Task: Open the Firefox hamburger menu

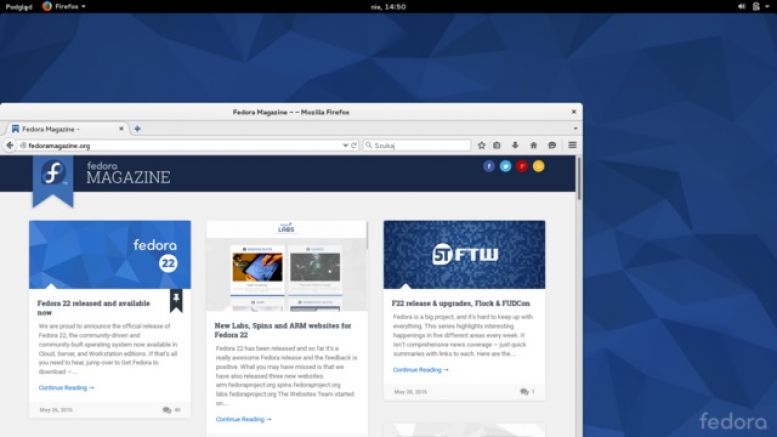Action: [x=572, y=145]
